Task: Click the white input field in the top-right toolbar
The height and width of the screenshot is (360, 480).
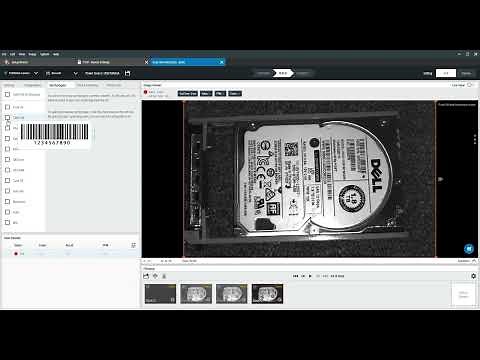Action: pos(446,73)
